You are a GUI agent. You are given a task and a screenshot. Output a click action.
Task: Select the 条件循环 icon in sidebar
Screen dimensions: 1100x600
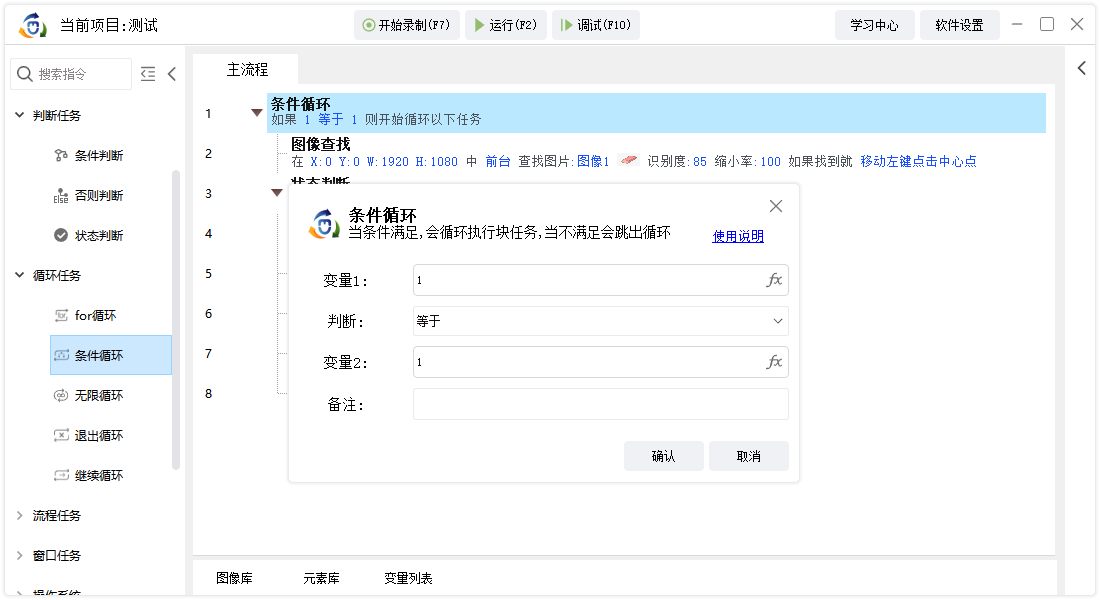click(x=61, y=355)
